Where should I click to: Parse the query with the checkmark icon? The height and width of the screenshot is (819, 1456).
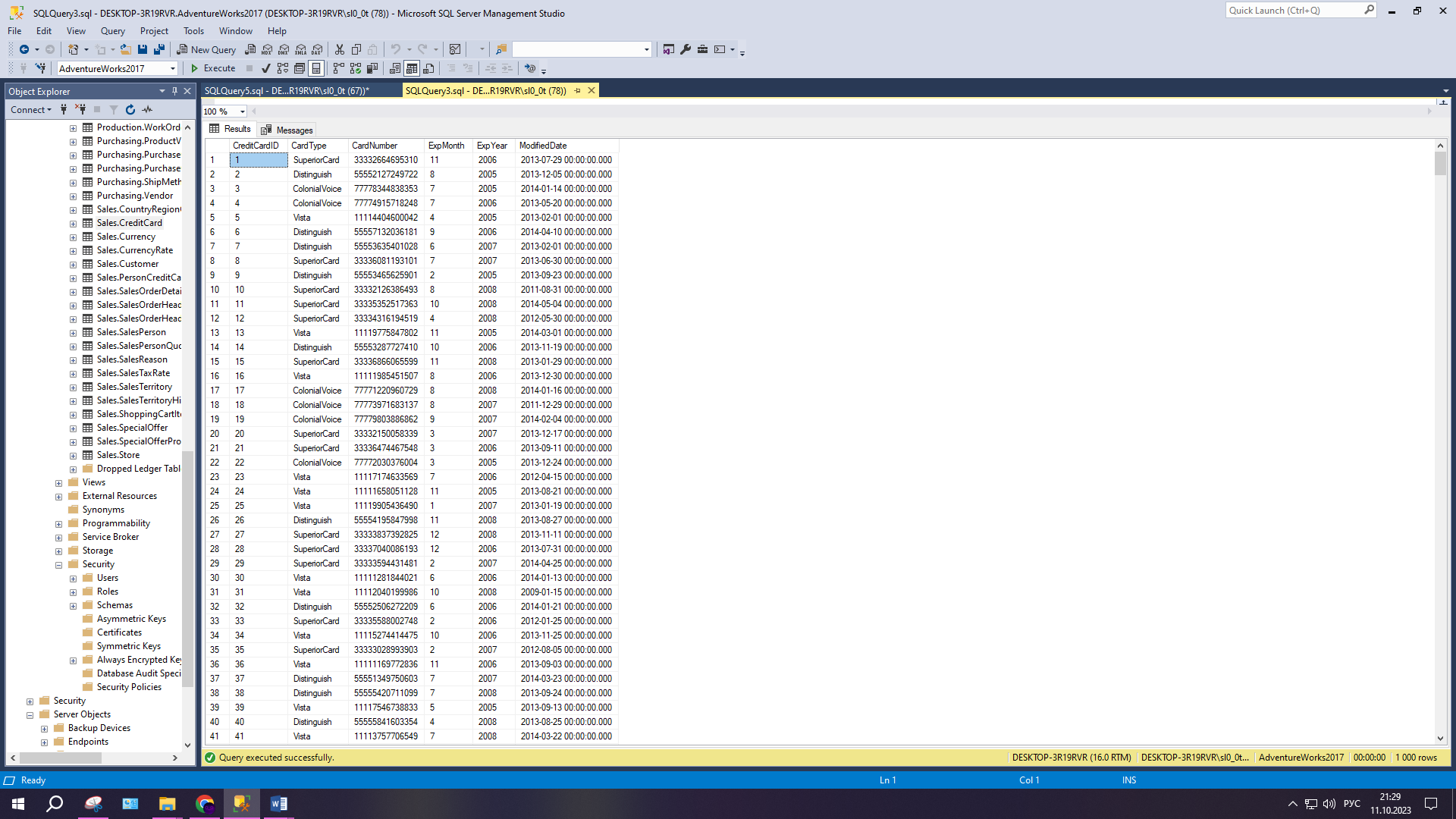coord(266,68)
